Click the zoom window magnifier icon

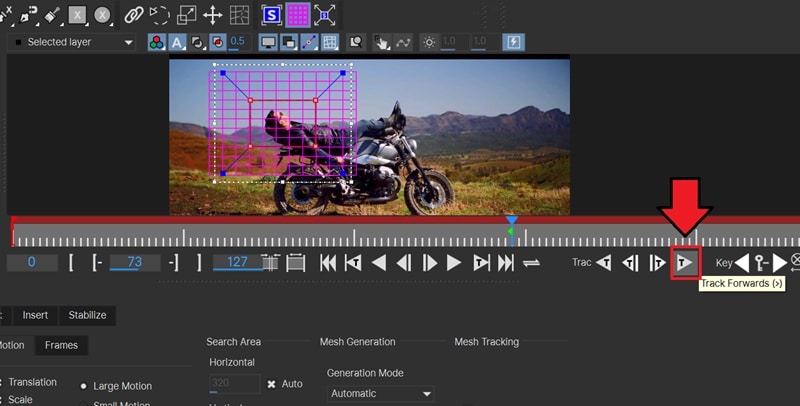[x=356, y=42]
